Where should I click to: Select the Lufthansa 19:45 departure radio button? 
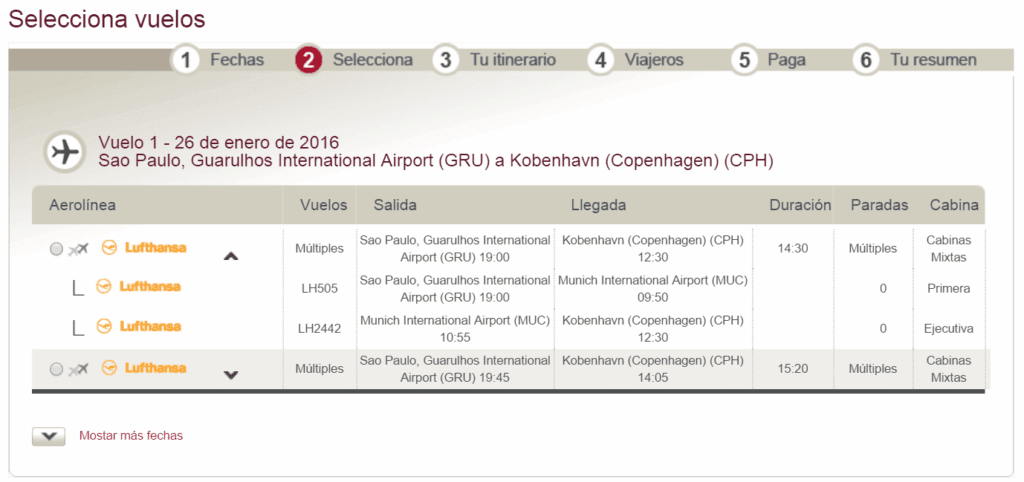(56, 370)
